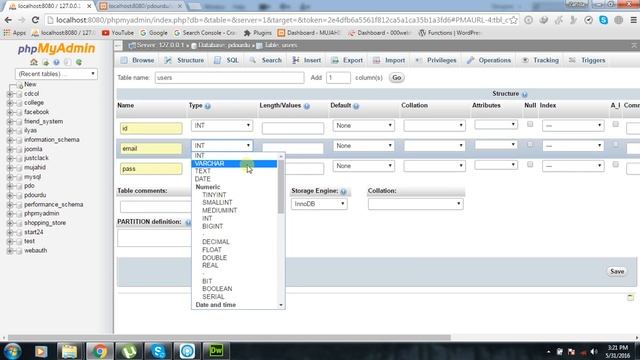Click the green reload navigation icon
Image resolution: width=640 pixels, height=360 pixels.
pos(79,62)
